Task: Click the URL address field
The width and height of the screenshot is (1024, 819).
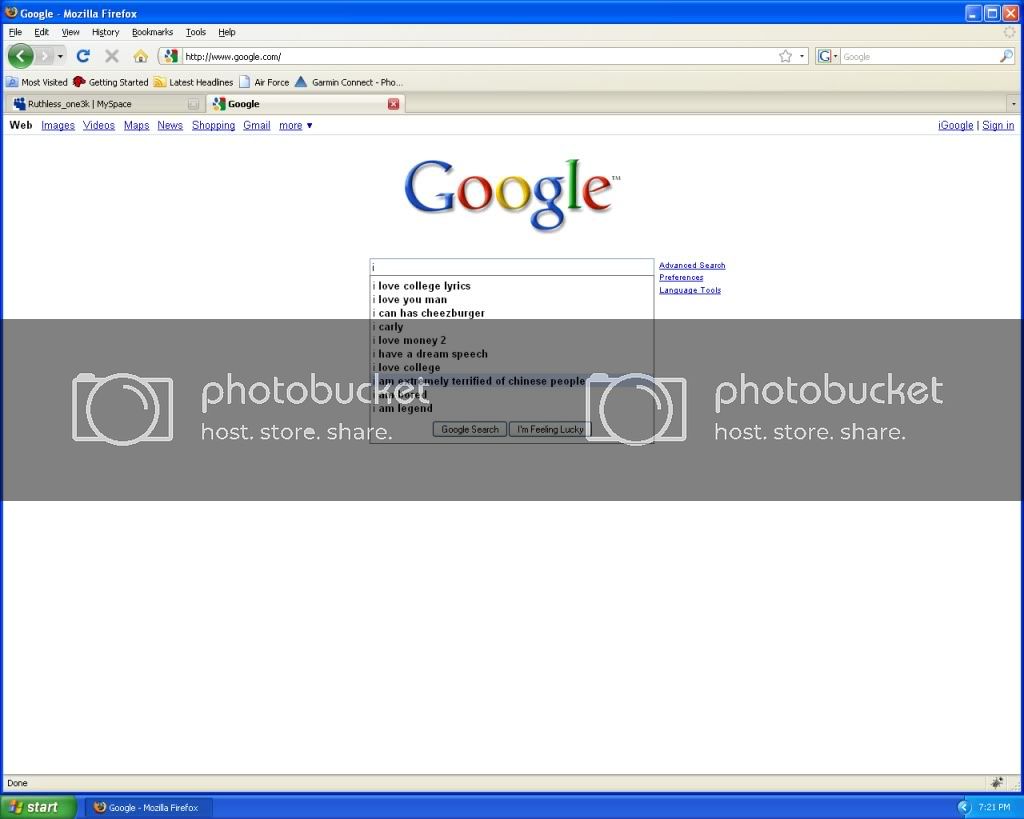Action: (x=478, y=57)
